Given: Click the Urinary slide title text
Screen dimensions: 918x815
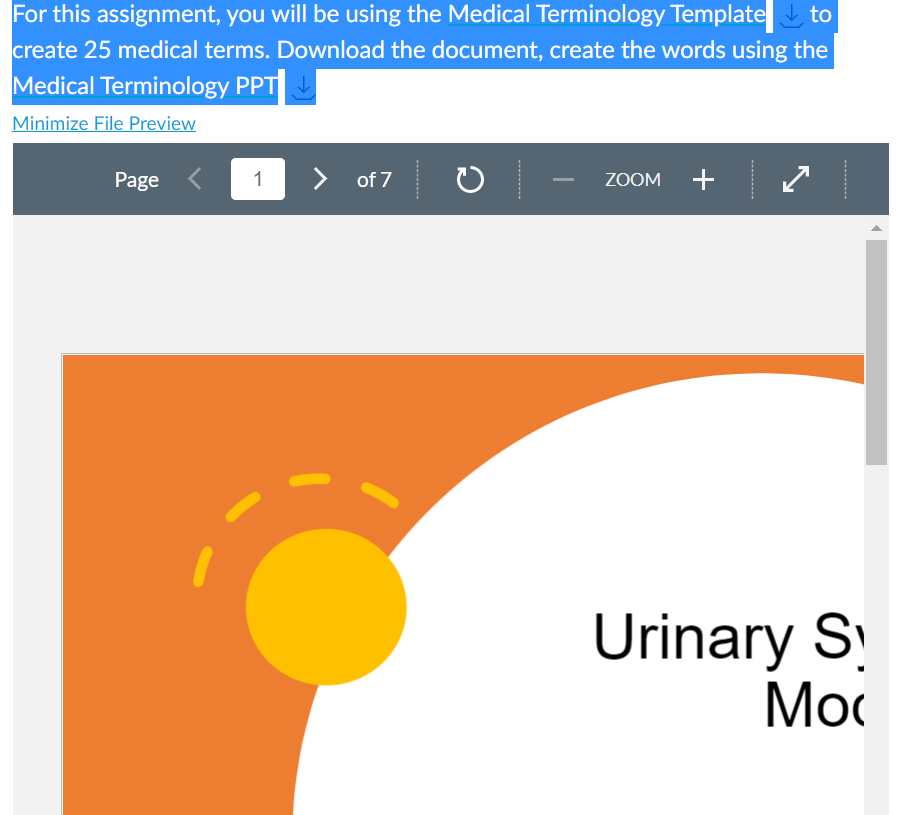Looking at the screenshot, I should pos(728,670).
